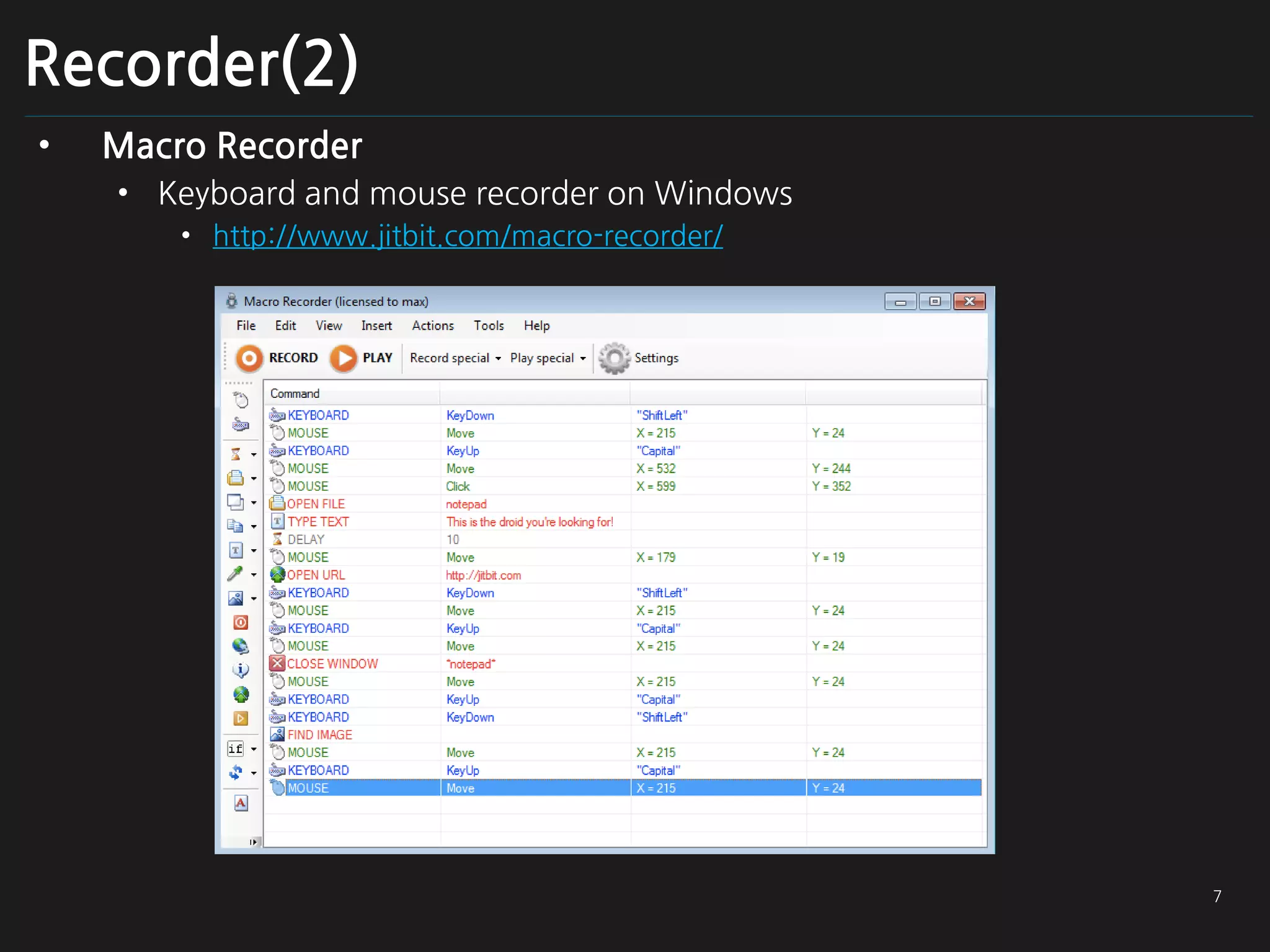Expand the window command dropdown arrow
The width and height of the screenshot is (1270, 952).
[x=254, y=503]
